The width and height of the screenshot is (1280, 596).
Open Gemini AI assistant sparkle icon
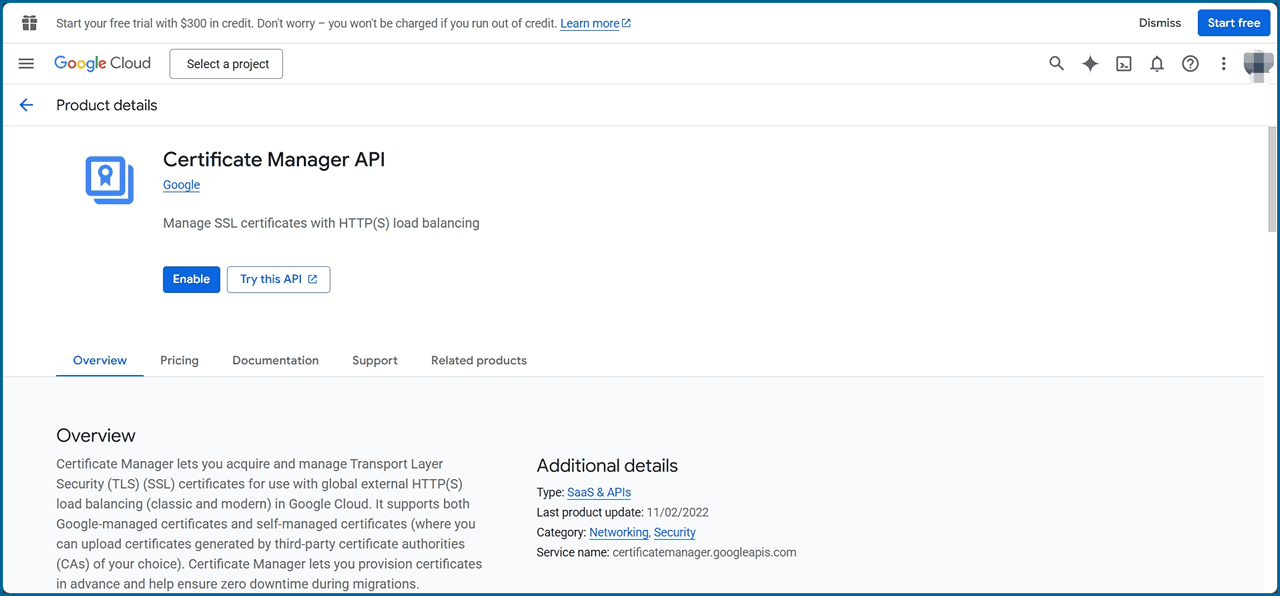(1090, 64)
